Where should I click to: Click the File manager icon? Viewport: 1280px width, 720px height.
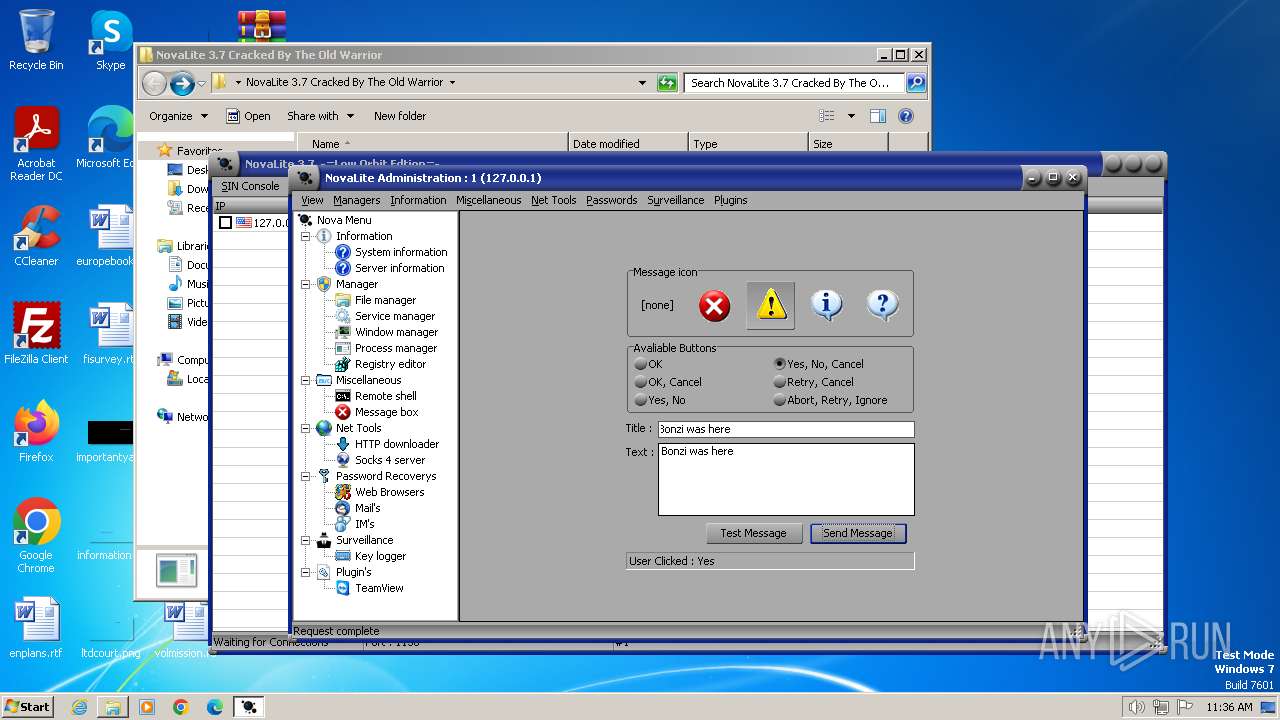click(x=343, y=300)
